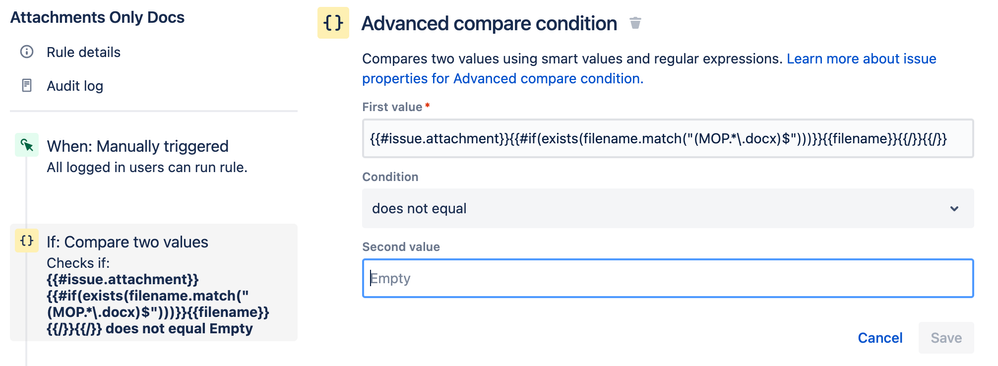Click the Attachments Only Docs rule title
Image resolution: width=998 pixels, height=366 pixels.
[97, 17]
